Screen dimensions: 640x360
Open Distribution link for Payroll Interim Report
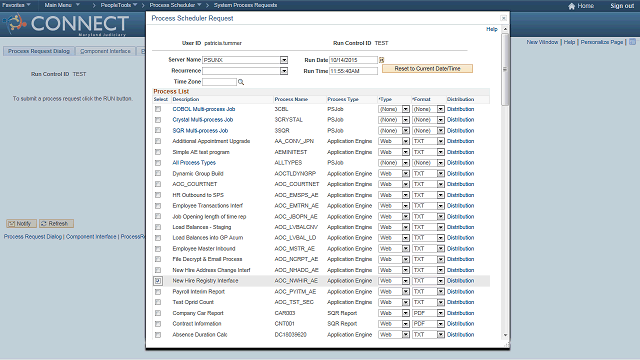click(460, 291)
